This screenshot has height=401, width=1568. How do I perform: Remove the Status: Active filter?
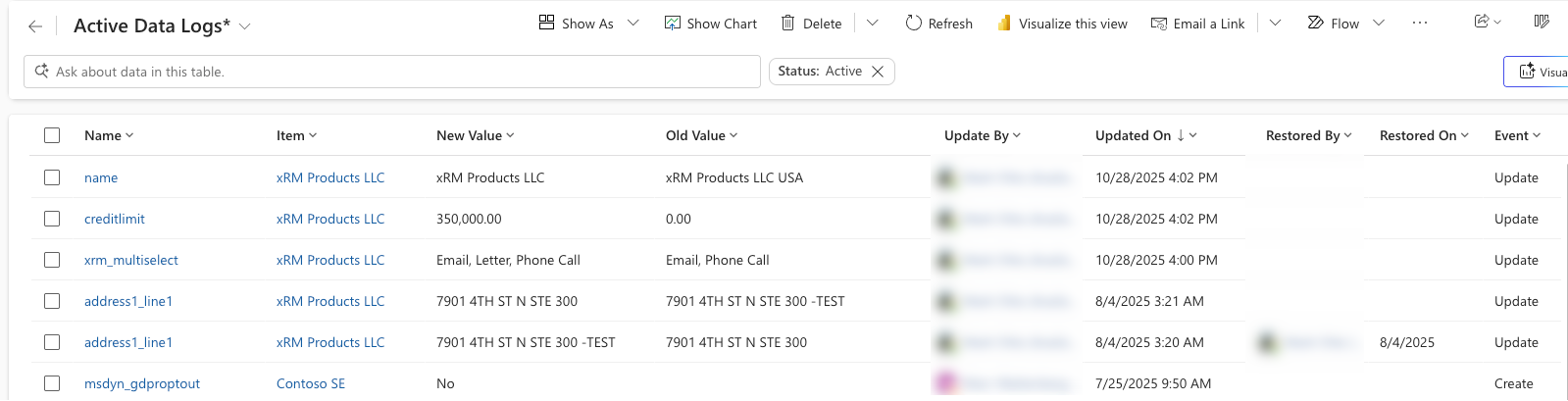878,72
